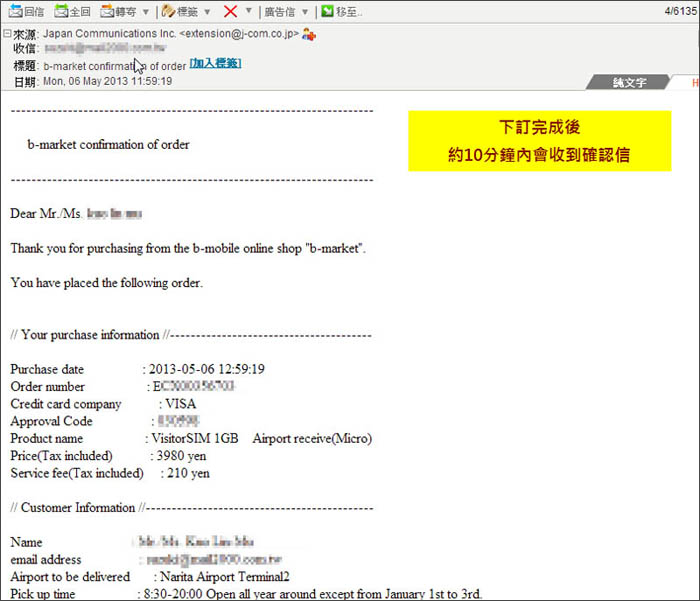The image size is (700, 601).
Task: Click the purchase date 2013-05-06 12:59:19
Action: click(207, 369)
